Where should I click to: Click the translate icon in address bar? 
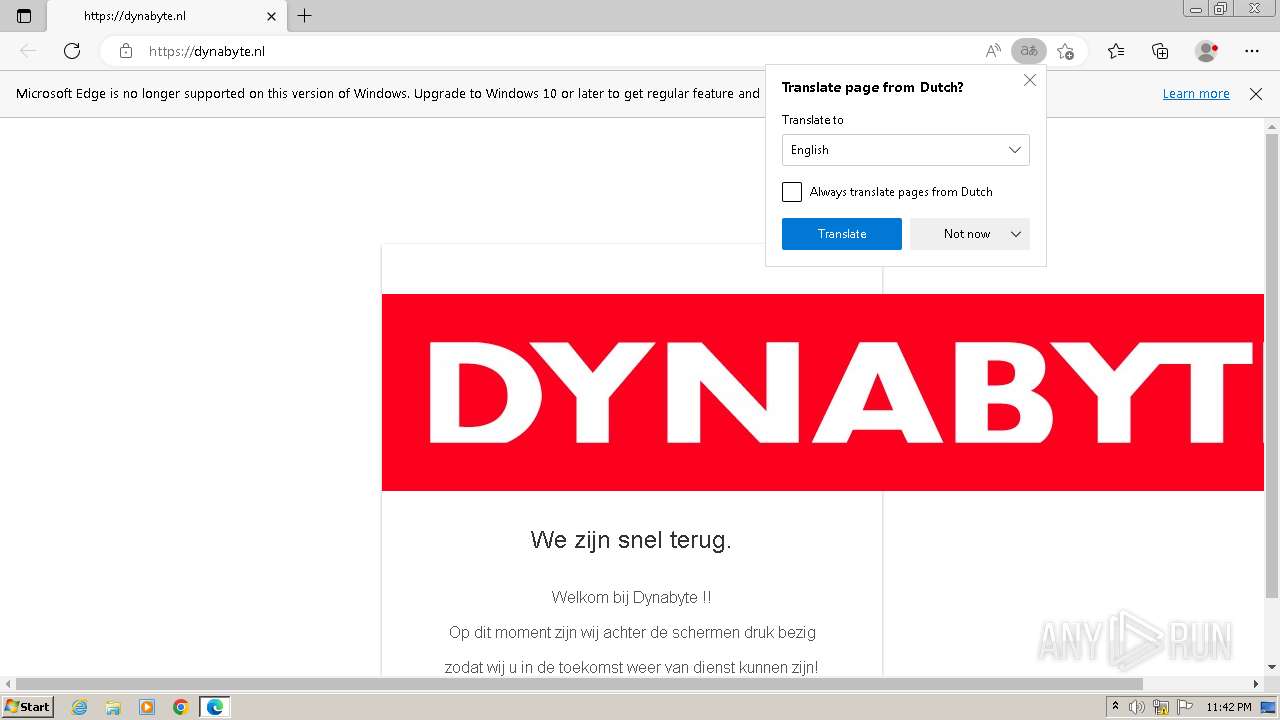click(1029, 51)
